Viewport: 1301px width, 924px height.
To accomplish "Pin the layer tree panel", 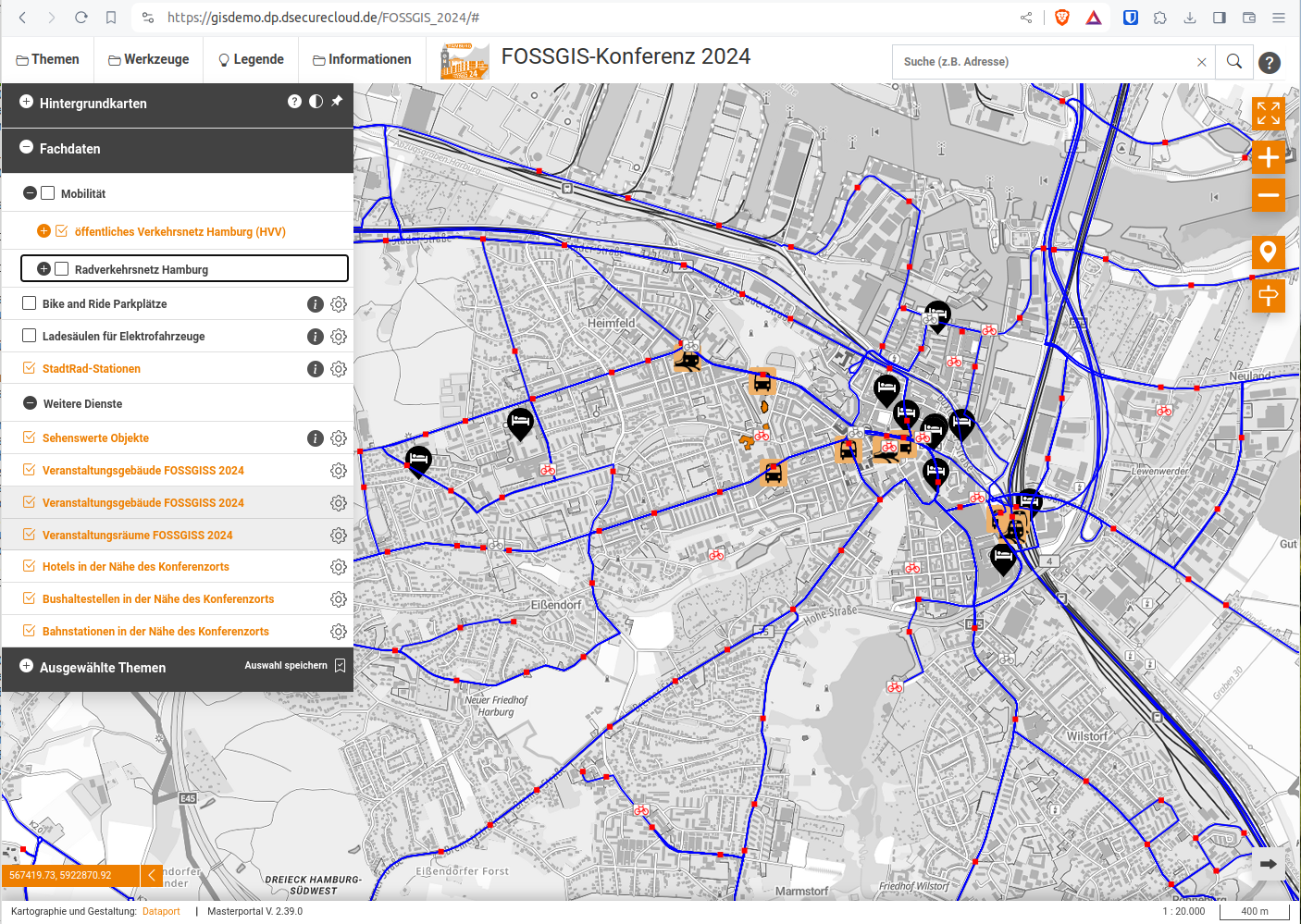I will [337, 102].
